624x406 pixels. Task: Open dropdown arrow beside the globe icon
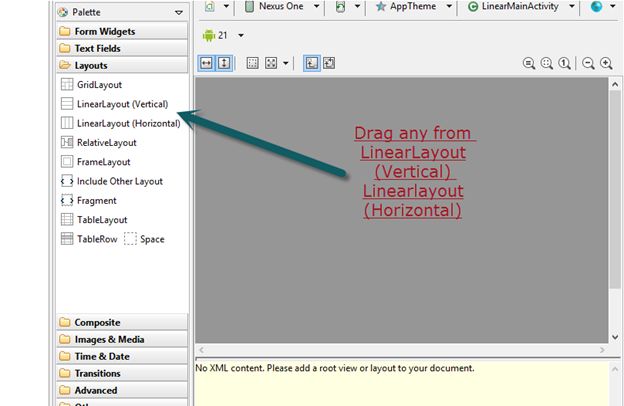pos(613,6)
